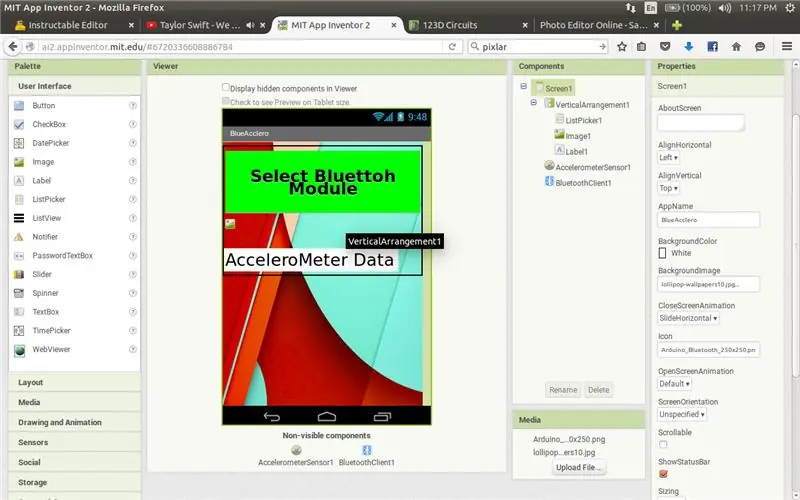
Task: Rename the selected component
Action: point(563,390)
